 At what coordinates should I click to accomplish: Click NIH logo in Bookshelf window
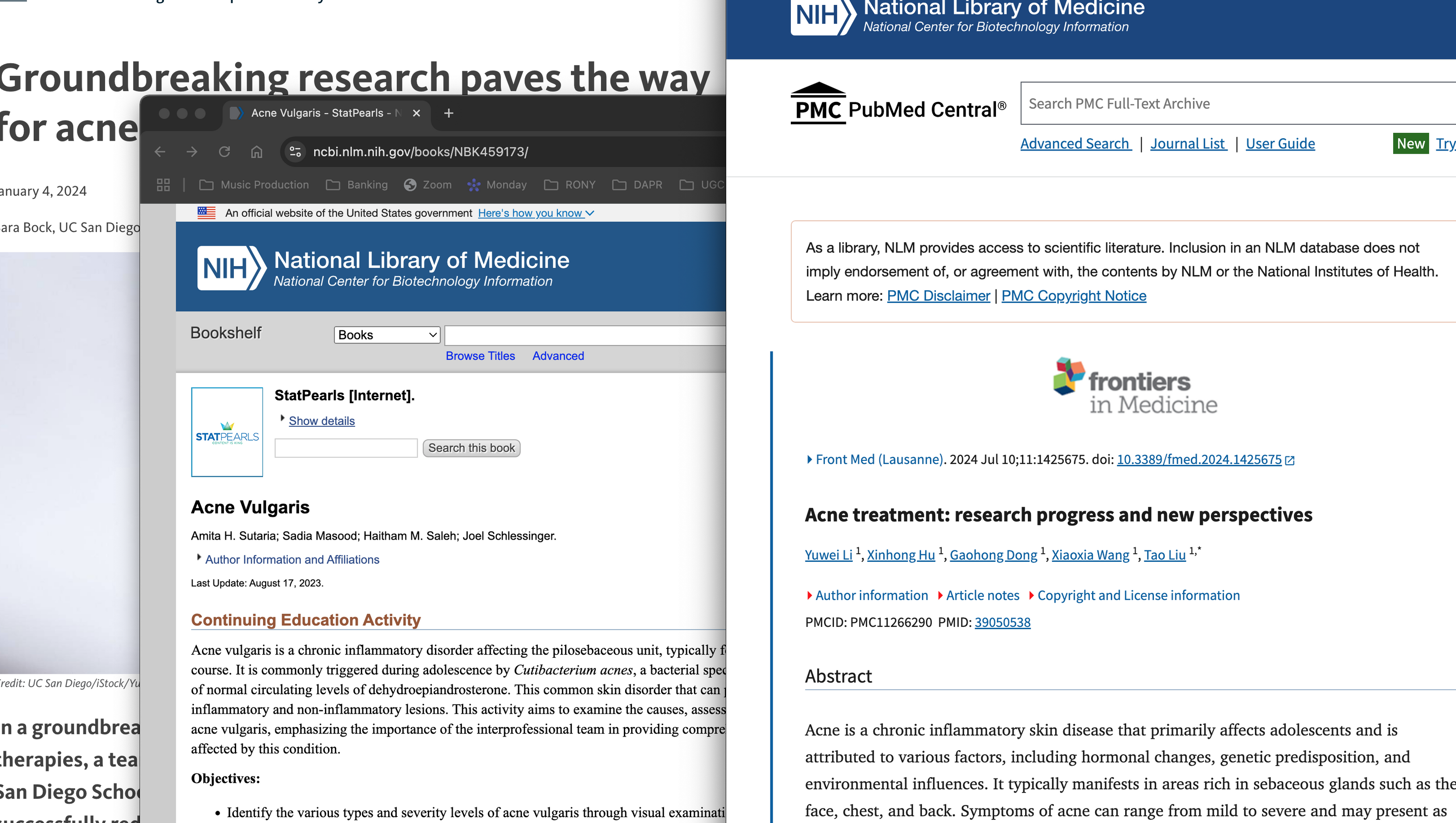point(231,268)
